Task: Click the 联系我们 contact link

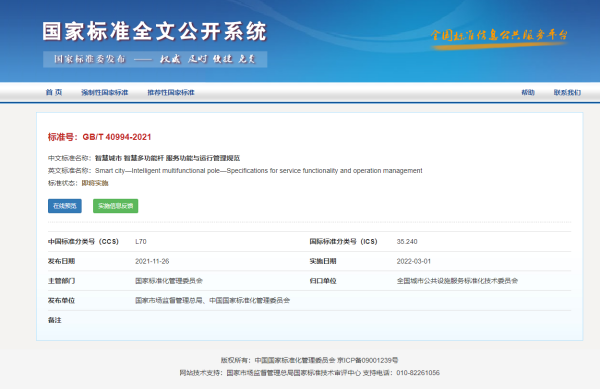Action: pyautogui.click(x=567, y=92)
